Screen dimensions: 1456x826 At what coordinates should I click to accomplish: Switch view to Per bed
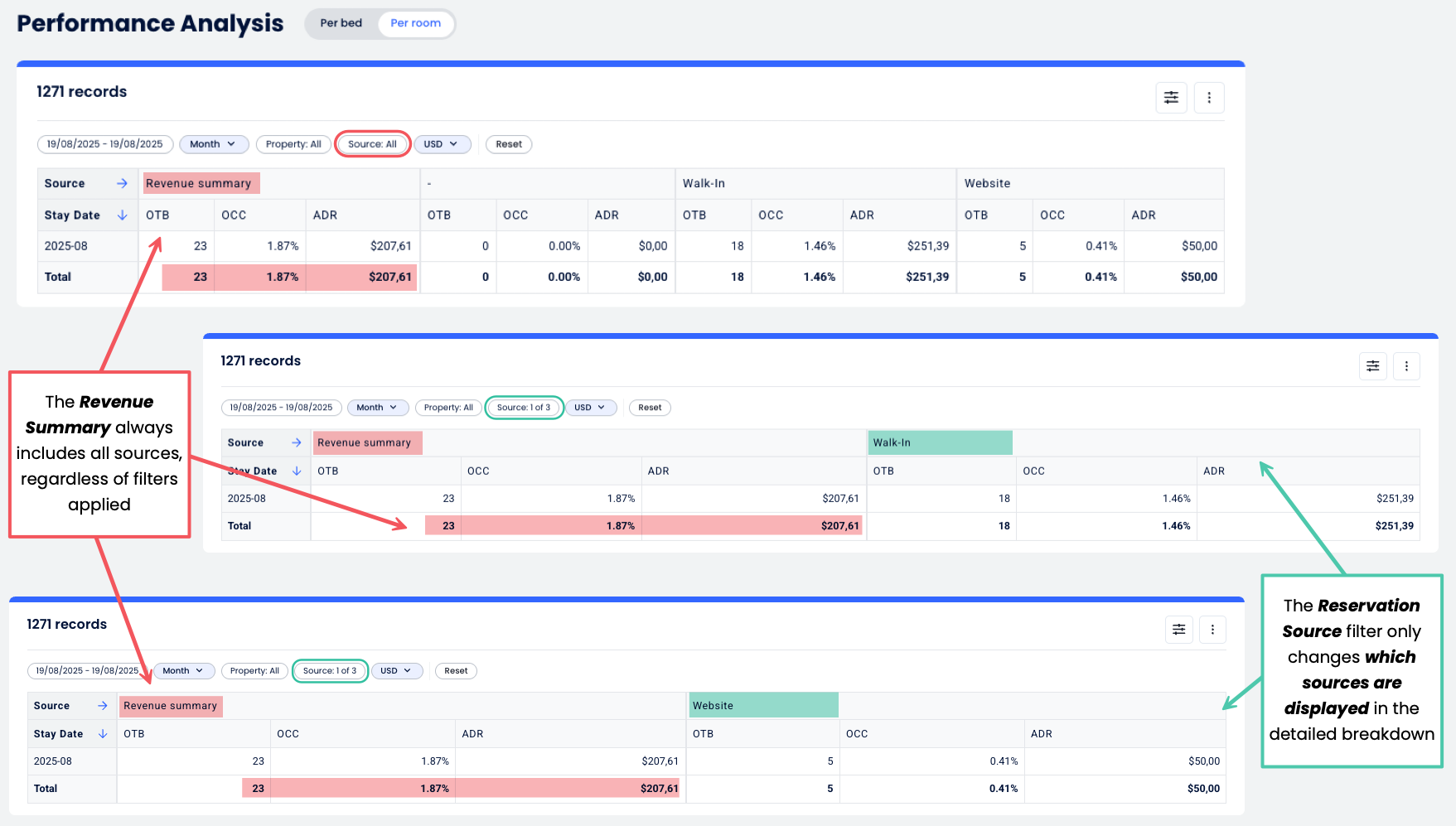click(x=341, y=23)
